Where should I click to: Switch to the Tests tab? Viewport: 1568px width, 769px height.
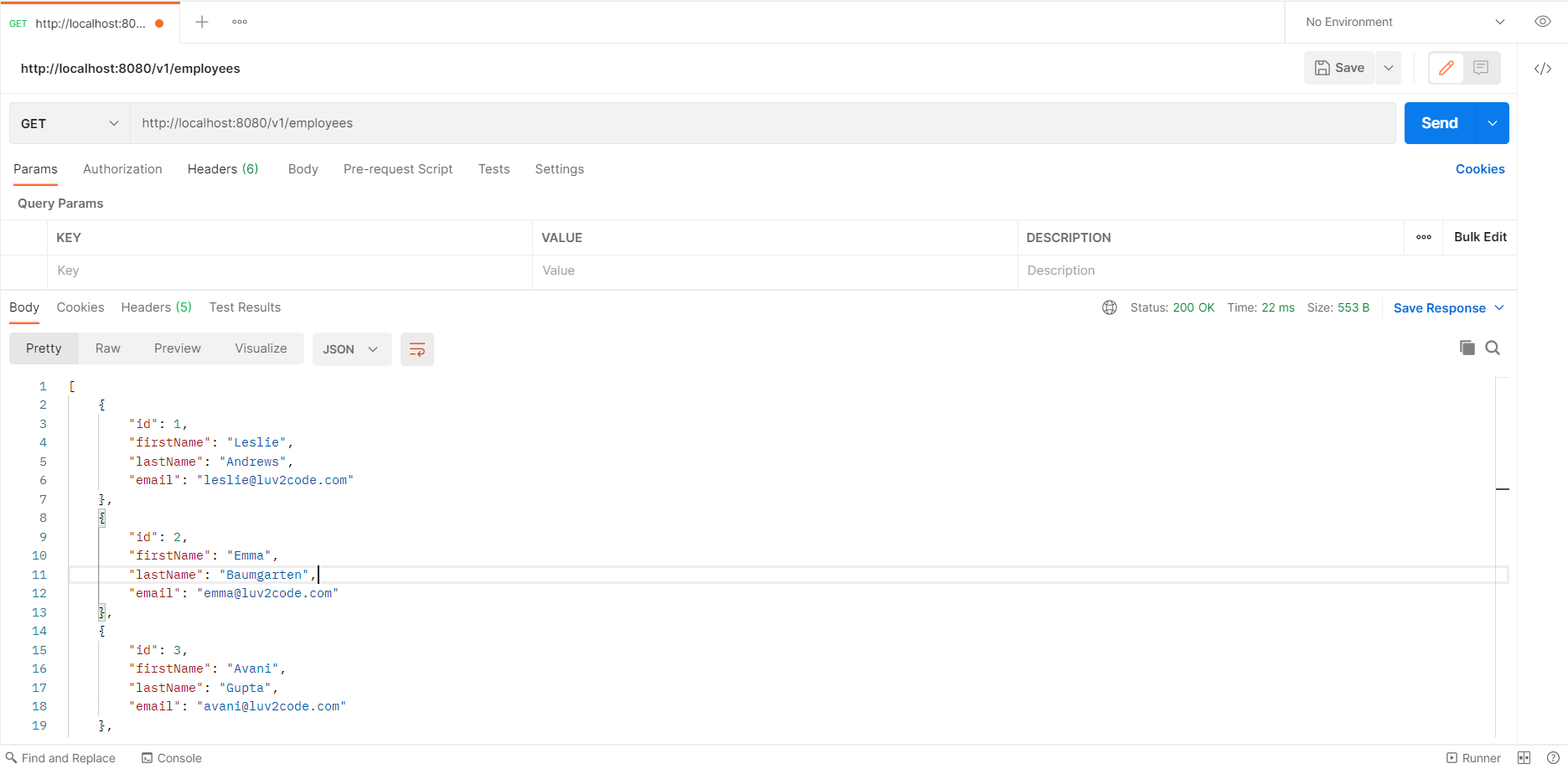(493, 169)
